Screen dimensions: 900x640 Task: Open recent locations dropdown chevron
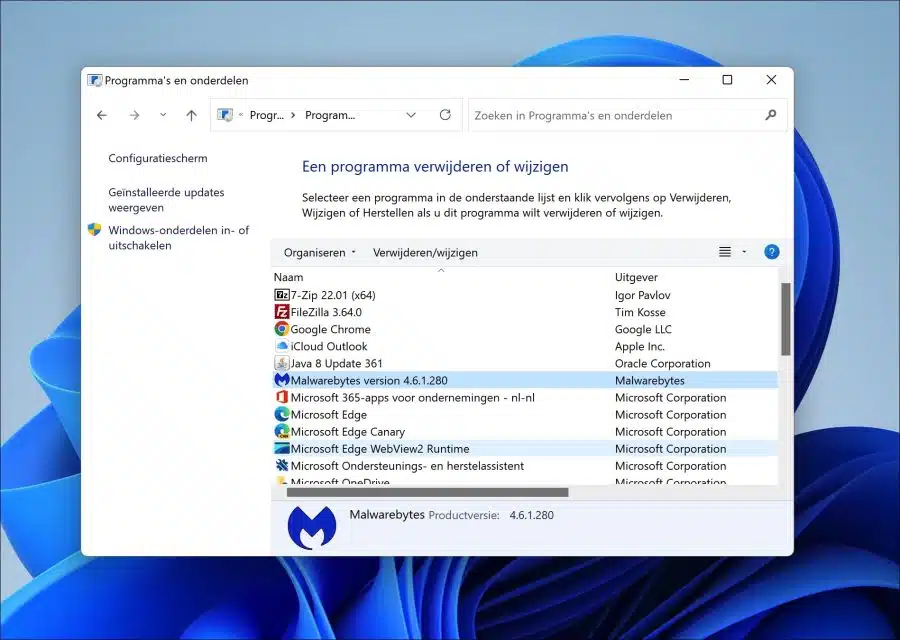163,115
